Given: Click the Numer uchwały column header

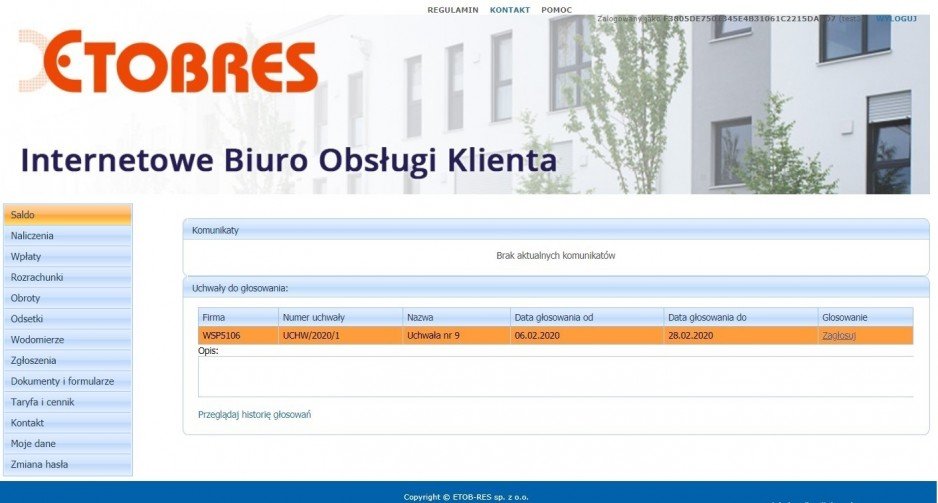Looking at the screenshot, I should pos(340,317).
